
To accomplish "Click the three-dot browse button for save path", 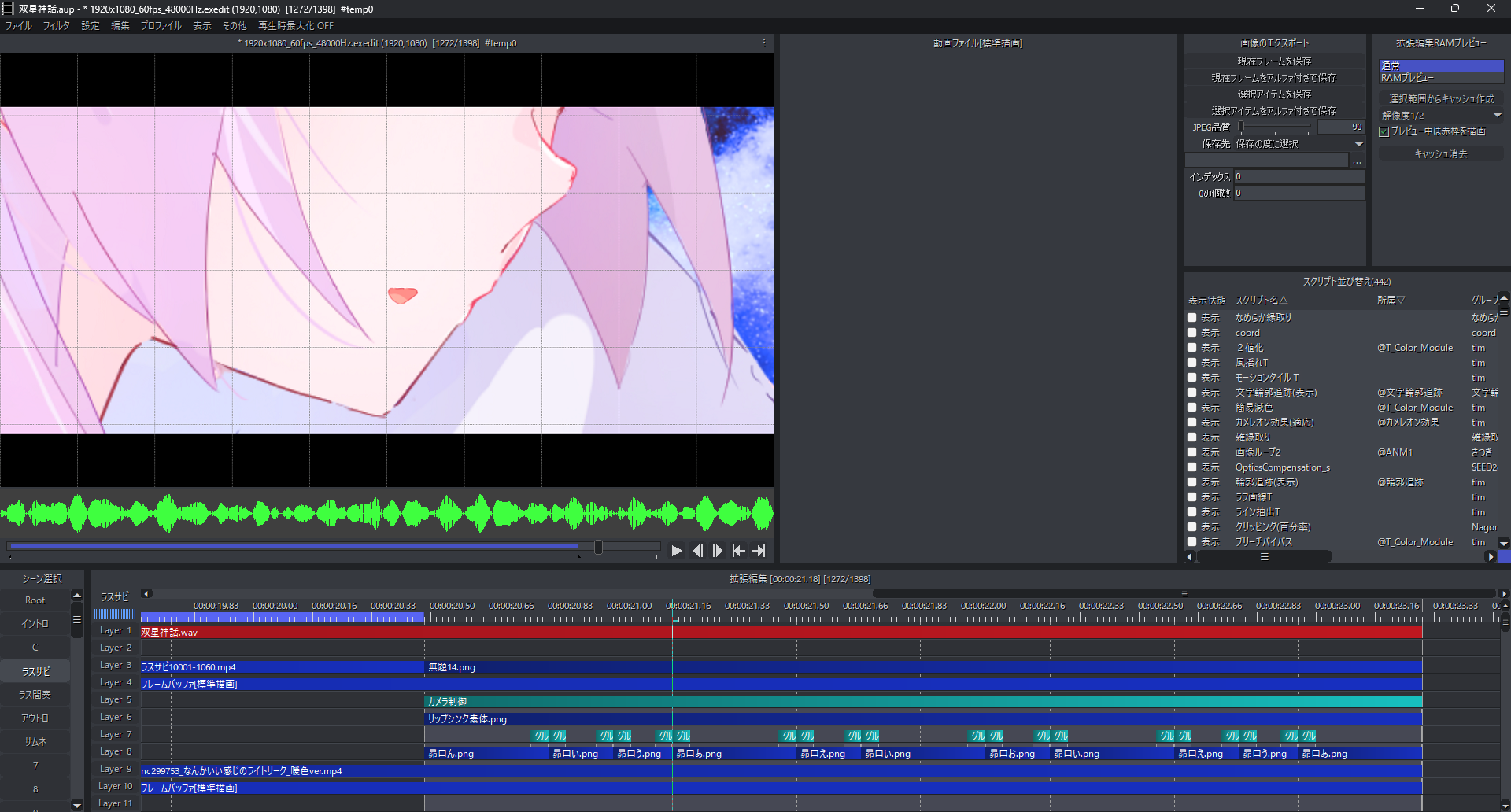I will tap(1357, 161).
